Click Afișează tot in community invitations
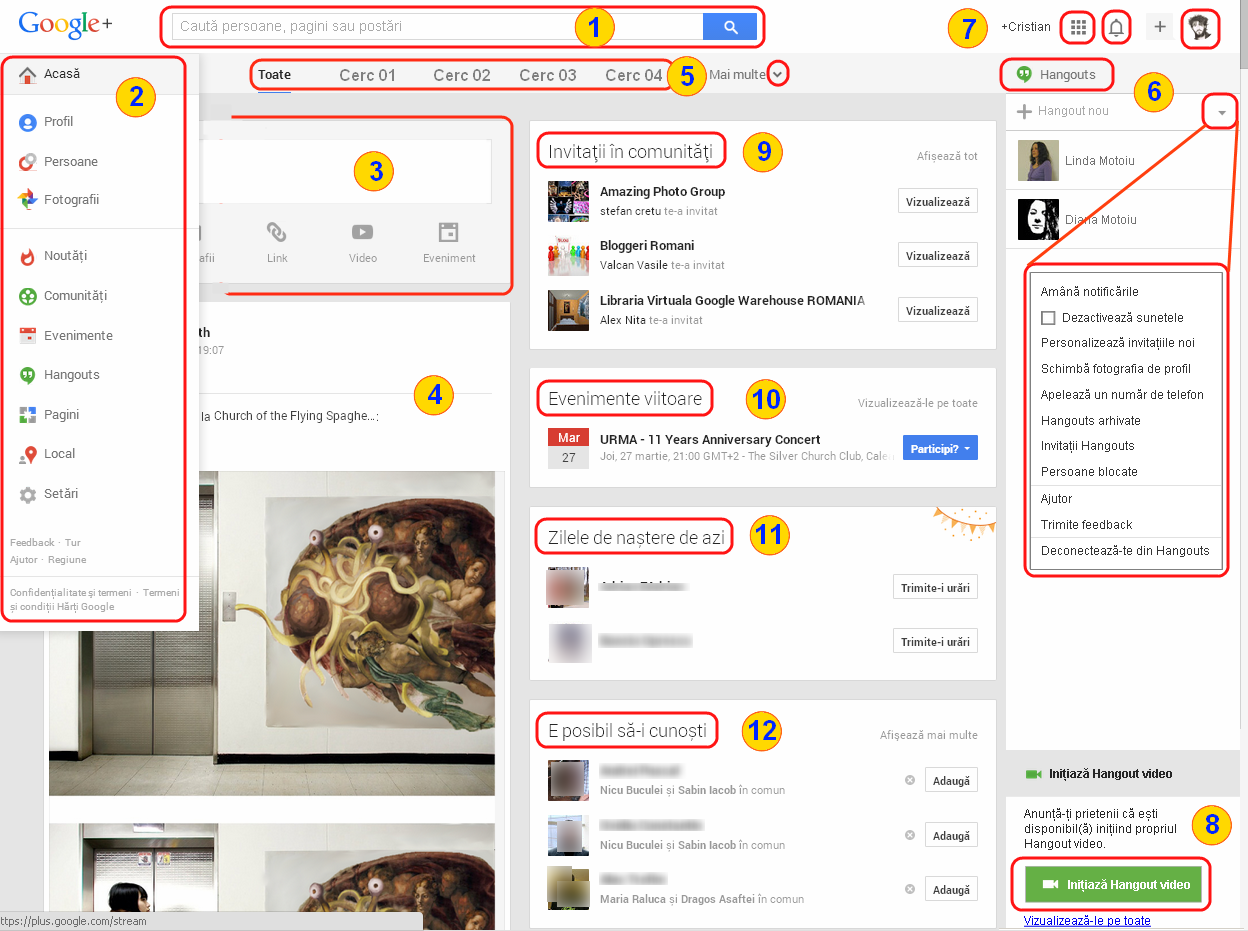1248x931 pixels. 947,157
